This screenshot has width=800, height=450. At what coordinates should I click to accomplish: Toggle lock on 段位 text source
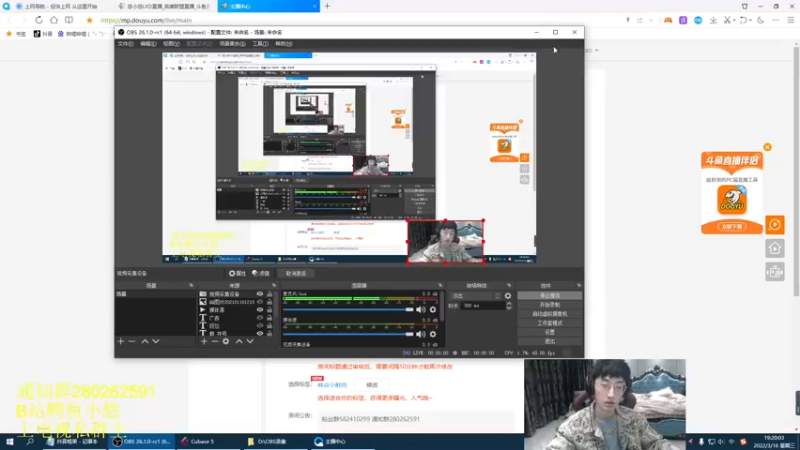click(269, 326)
